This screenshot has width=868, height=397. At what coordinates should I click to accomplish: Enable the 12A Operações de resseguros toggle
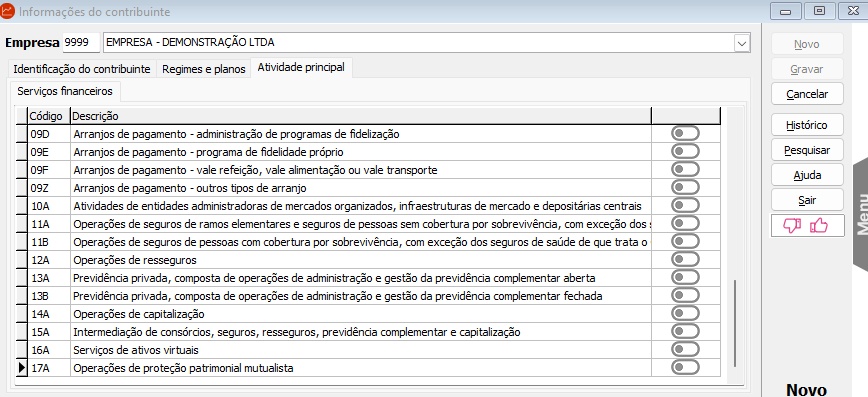[685, 260]
